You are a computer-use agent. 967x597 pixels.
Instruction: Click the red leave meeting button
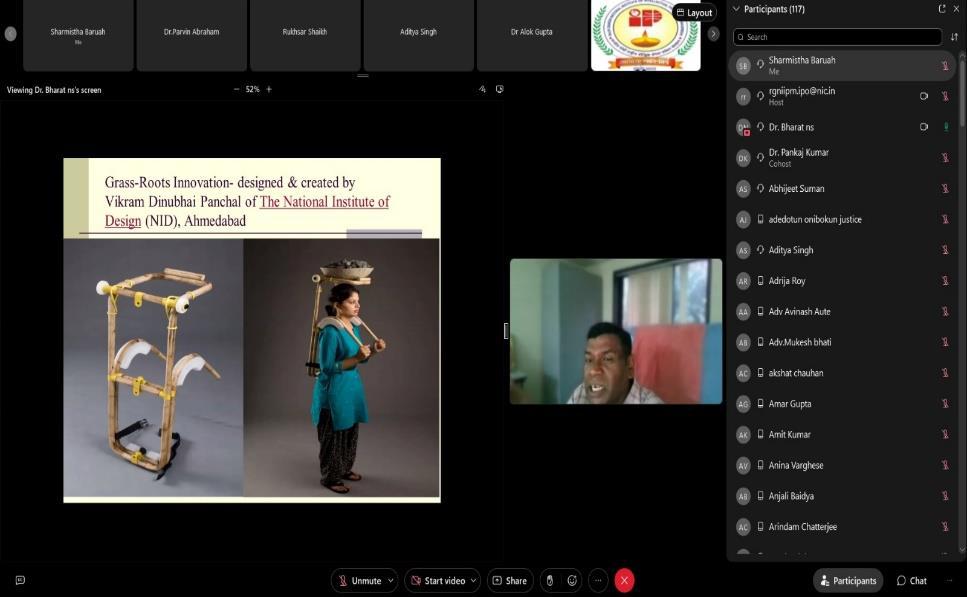(624, 580)
